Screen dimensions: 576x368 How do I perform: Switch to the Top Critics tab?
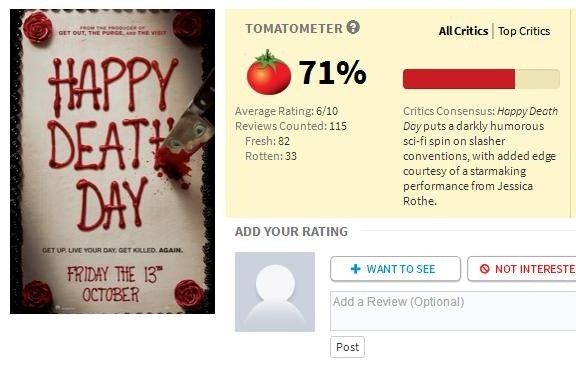pyautogui.click(x=524, y=31)
